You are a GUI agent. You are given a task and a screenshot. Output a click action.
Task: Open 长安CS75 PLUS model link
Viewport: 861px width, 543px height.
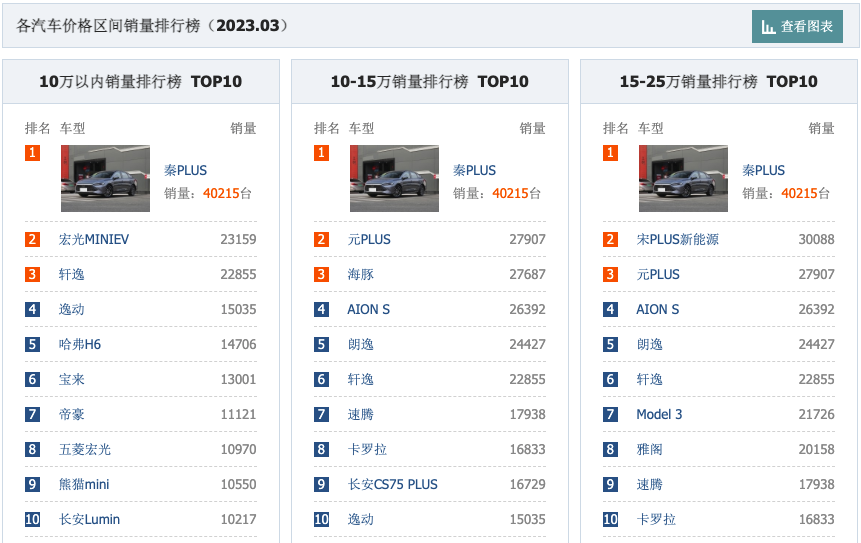(x=393, y=484)
